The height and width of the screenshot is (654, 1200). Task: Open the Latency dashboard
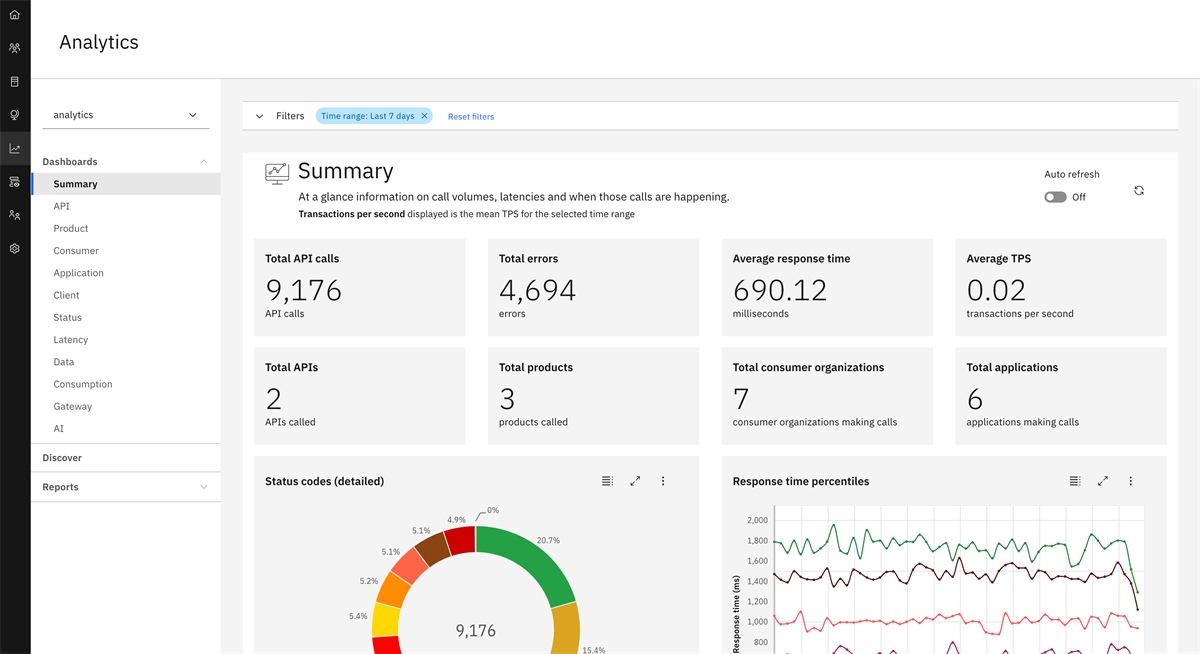point(71,340)
